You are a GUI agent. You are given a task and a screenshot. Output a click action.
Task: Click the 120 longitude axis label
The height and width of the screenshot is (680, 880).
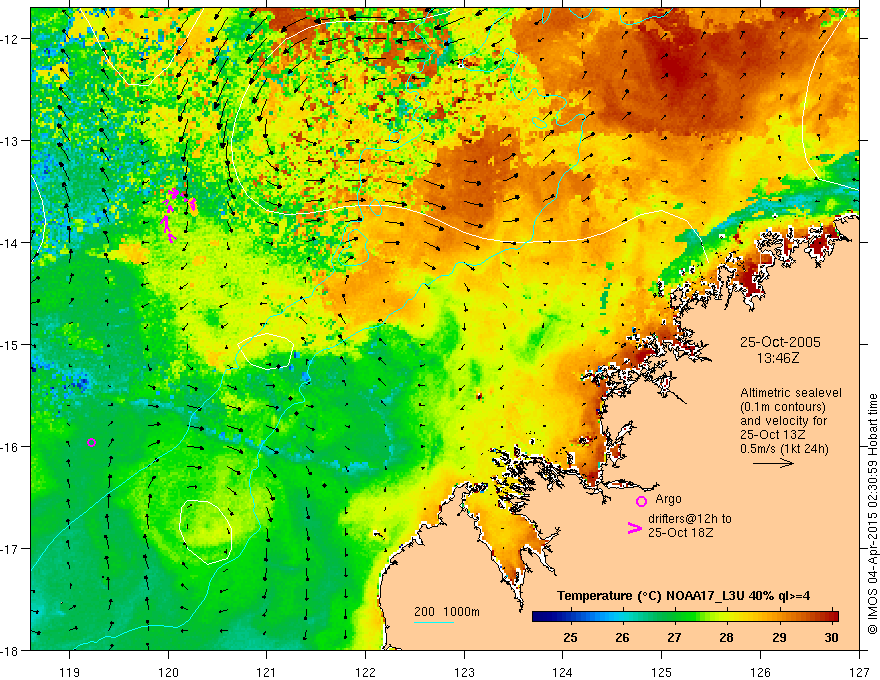pyautogui.click(x=168, y=672)
